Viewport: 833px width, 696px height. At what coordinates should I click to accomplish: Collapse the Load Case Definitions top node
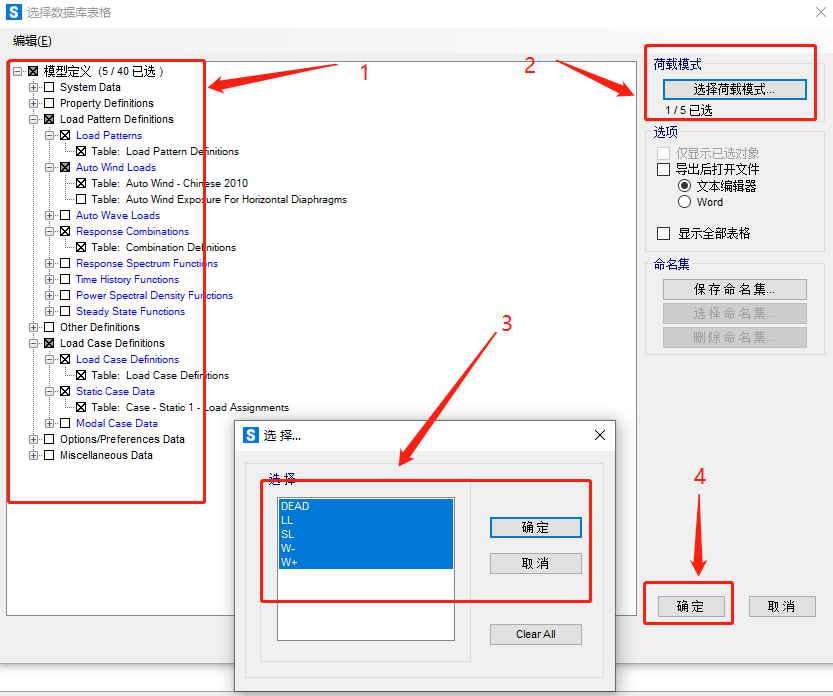(33, 343)
